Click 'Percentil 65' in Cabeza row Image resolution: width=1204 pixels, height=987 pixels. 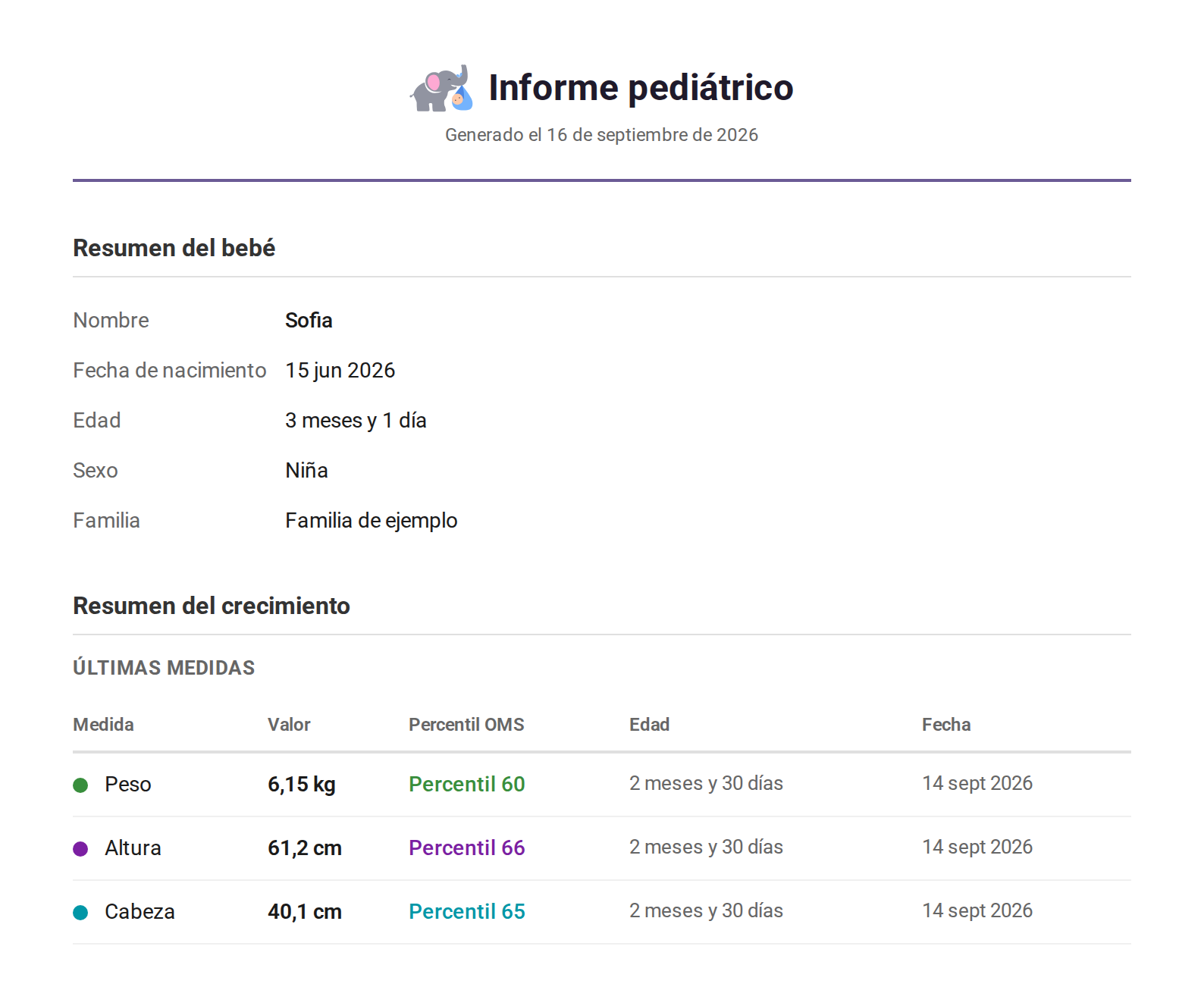point(467,911)
